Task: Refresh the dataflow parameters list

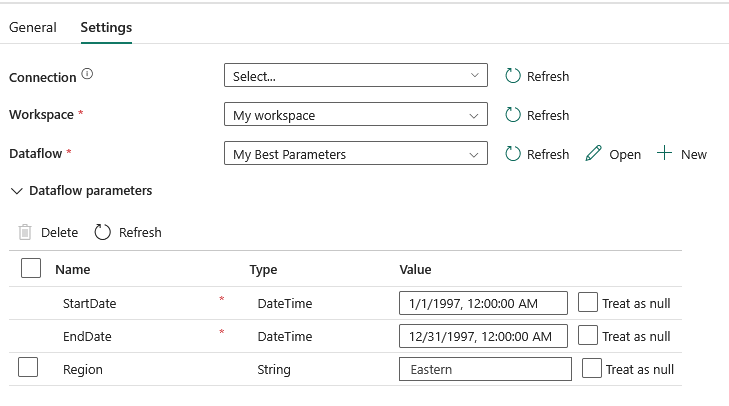Action: pyautogui.click(x=103, y=232)
